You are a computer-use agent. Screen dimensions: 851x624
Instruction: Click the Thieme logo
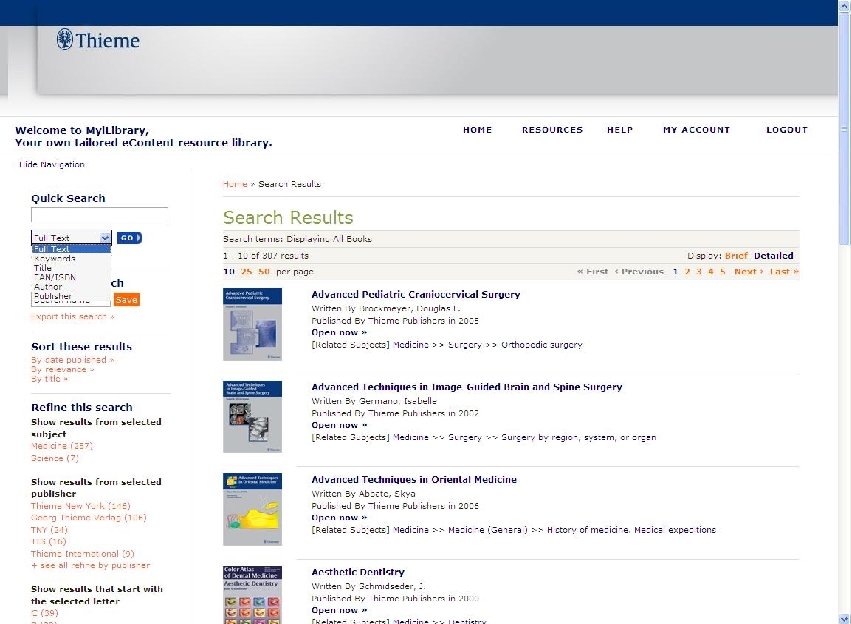point(98,40)
